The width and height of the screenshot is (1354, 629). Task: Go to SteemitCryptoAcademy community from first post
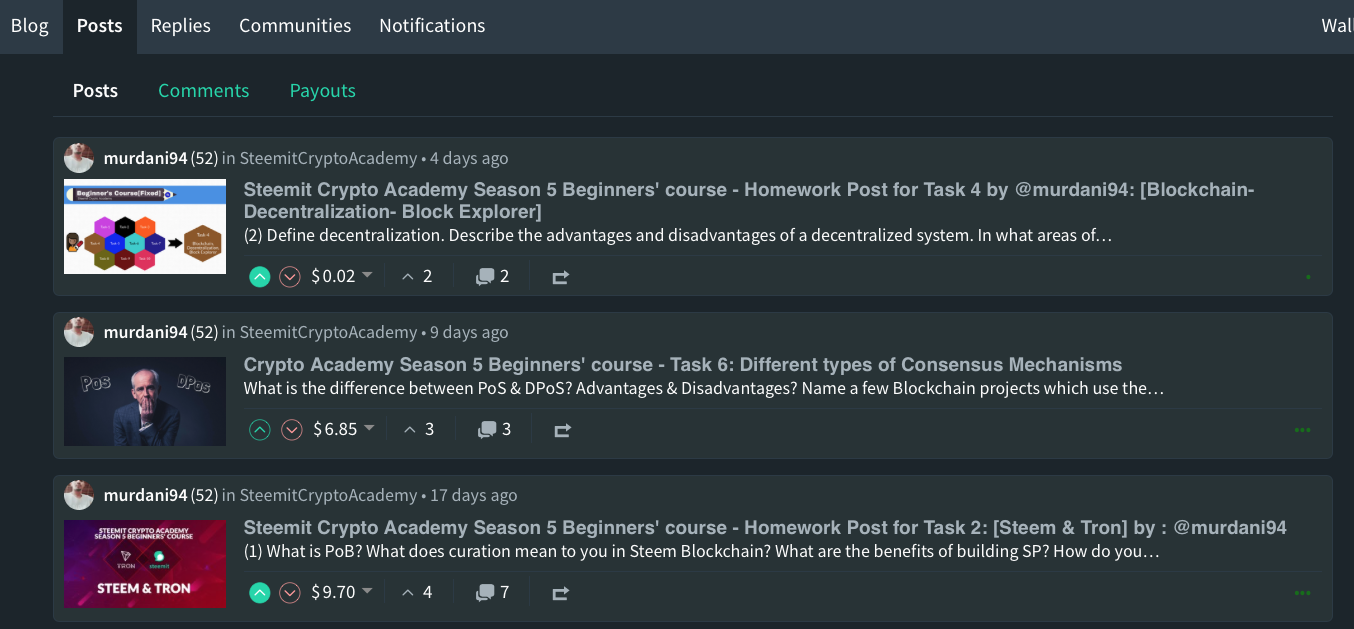tap(328, 158)
